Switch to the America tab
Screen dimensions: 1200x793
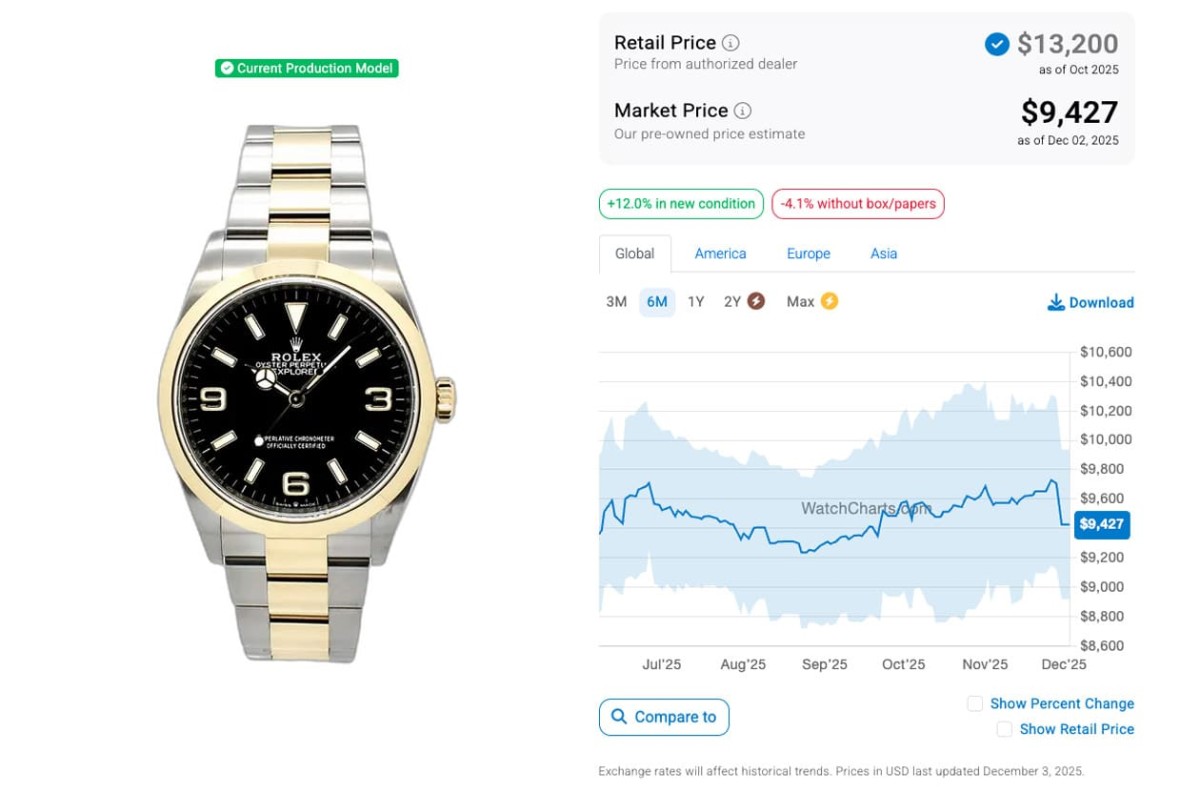[720, 254]
